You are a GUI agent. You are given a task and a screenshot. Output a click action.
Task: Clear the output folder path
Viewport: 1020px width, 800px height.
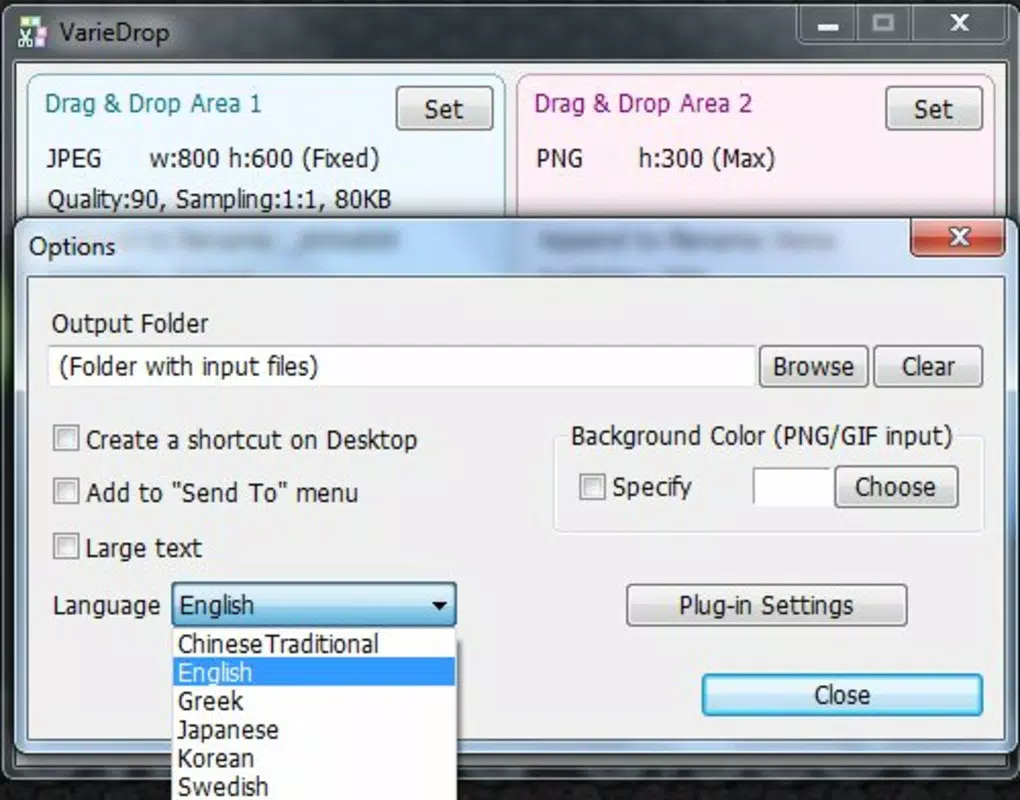pos(928,367)
